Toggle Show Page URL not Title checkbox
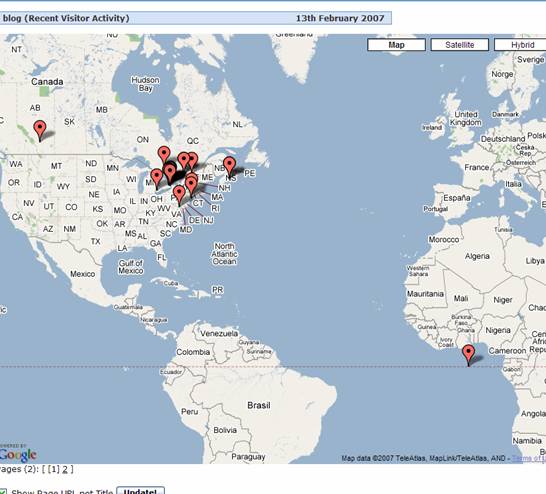Image resolution: width=546 pixels, height=494 pixels. click(3, 491)
